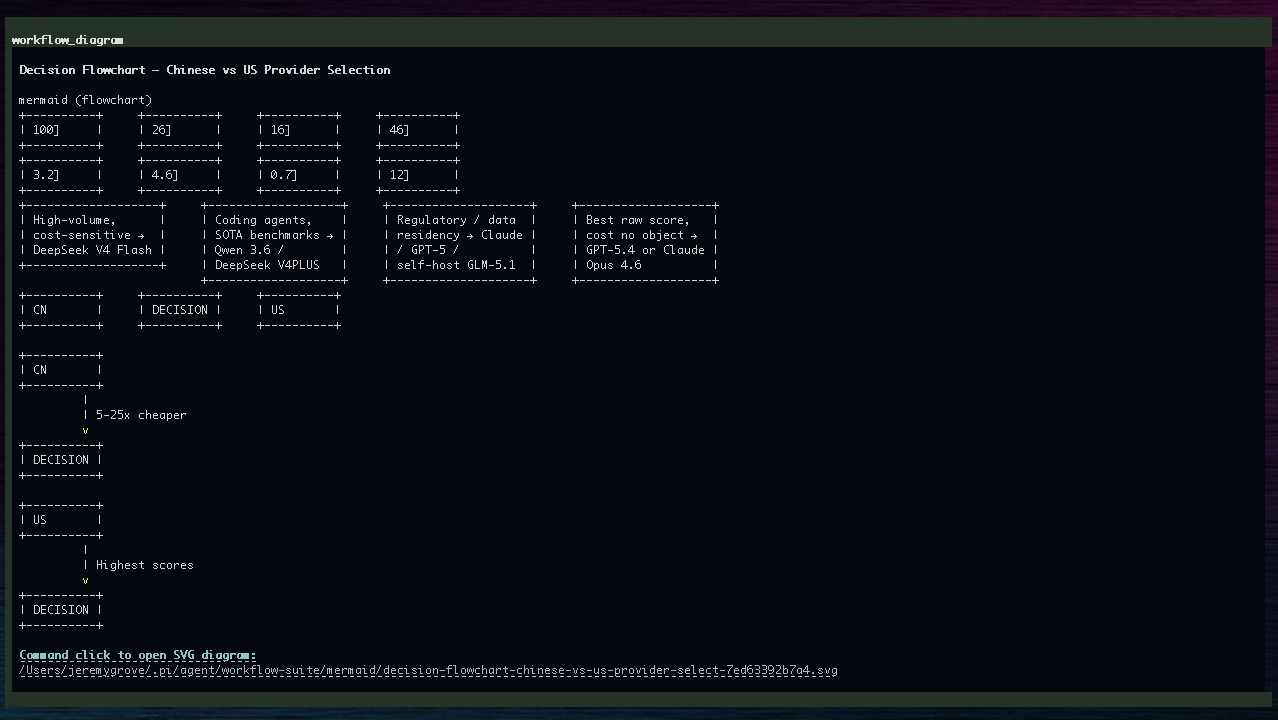
Task: Select the 'residency → Claude' line
Action: coord(460,235)
